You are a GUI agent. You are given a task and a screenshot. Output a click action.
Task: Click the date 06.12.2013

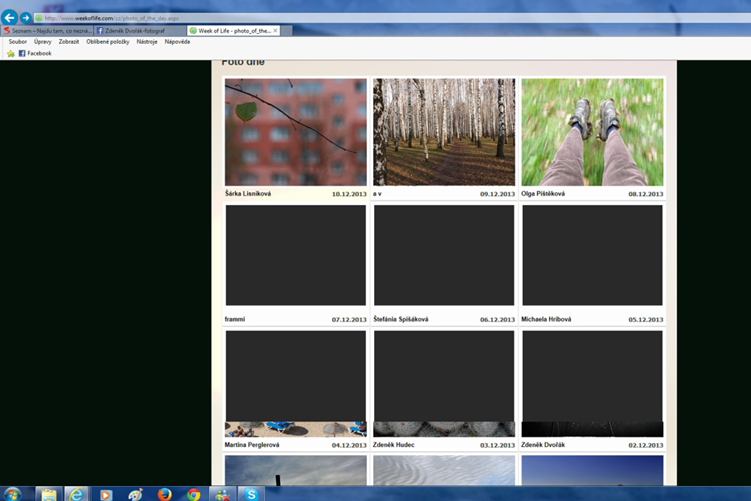coord(498,319)
